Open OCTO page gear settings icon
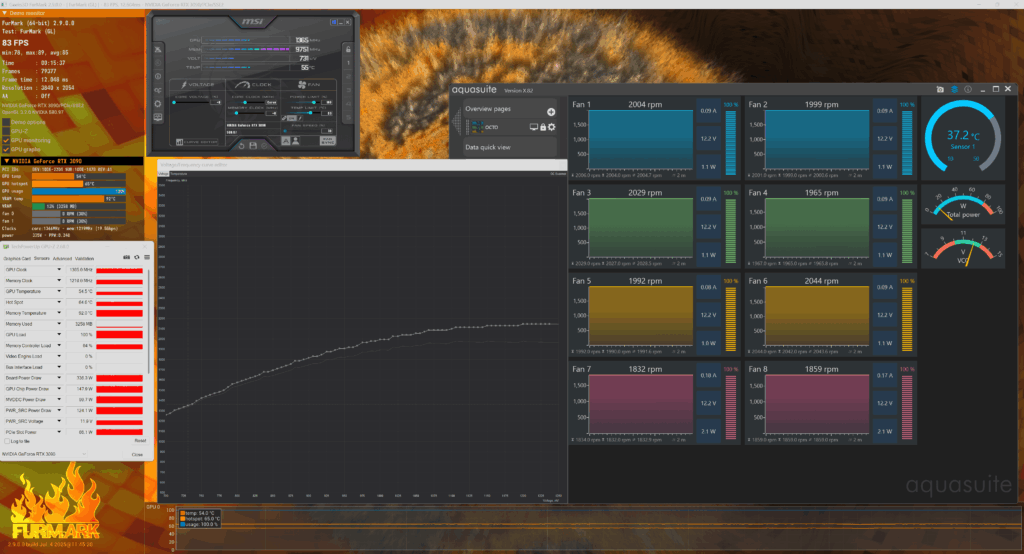This screenshot has height=554, width=1024. click(x=552, y=127)
